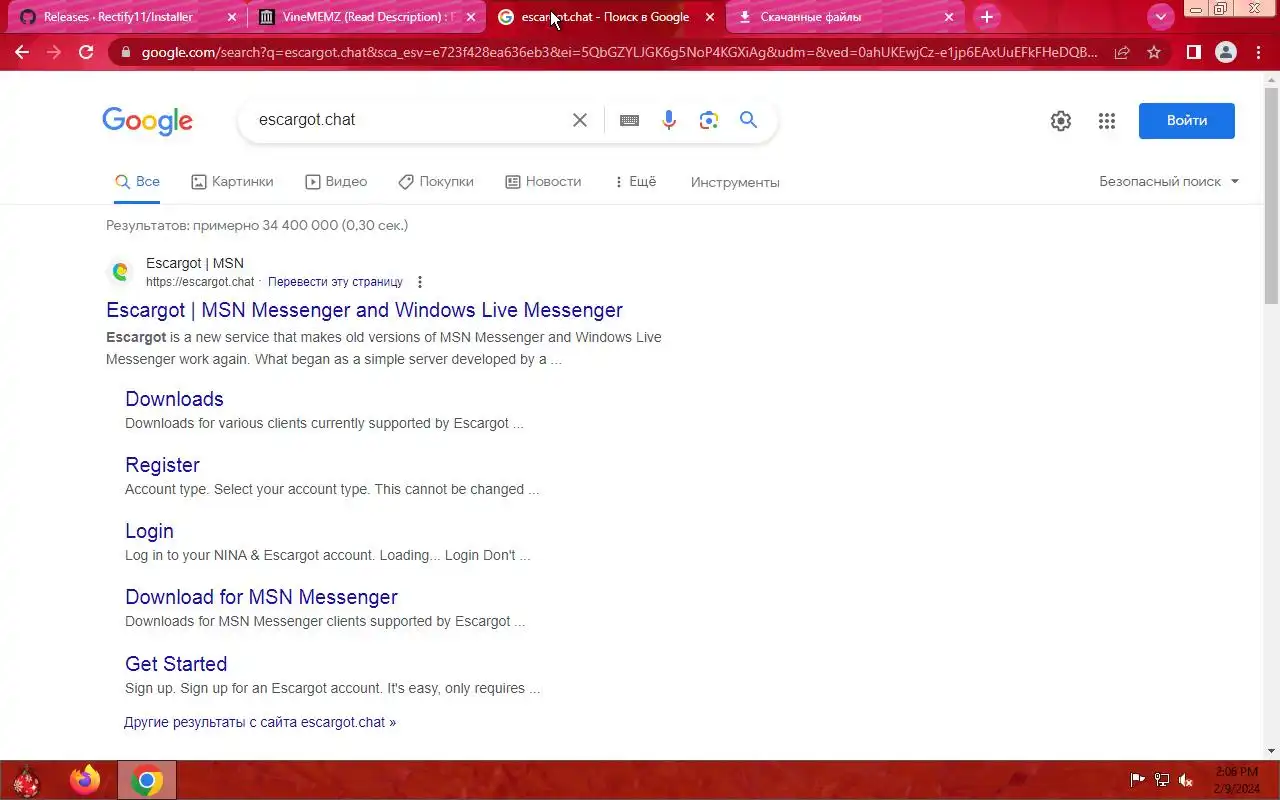
Task: Close the VineMEMZ tab
Action: tap(471, 17)
